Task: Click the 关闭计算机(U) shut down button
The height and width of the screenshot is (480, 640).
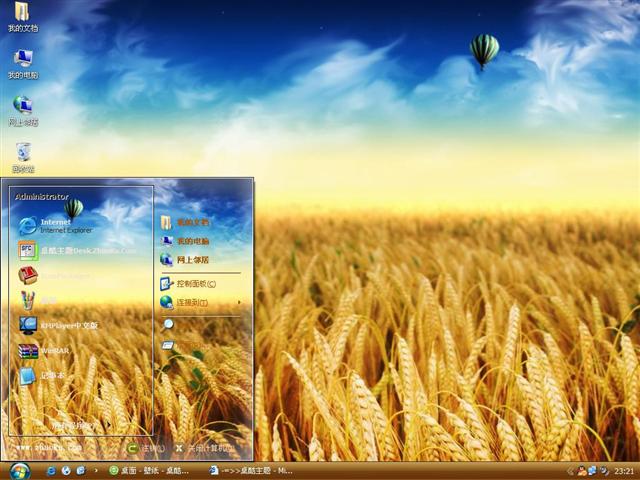Action: tap(205, 448)
